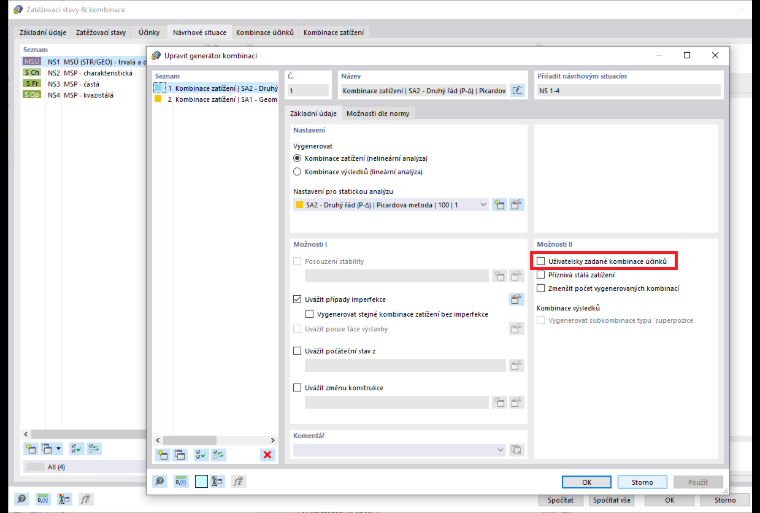Click select-all check icon below generator list
Screen dimensions: 760x513
coord(201,455)
